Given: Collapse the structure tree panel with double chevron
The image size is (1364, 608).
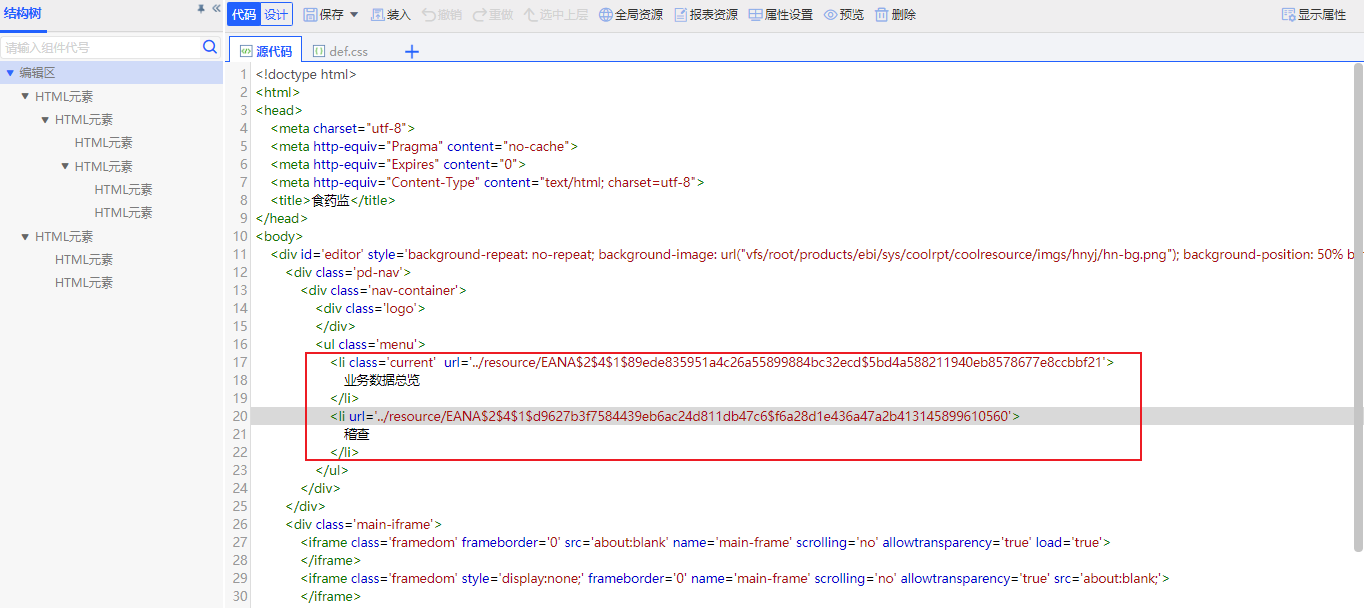Looking at the screenshot, I should pyautogui.click(x=216, y=9).
